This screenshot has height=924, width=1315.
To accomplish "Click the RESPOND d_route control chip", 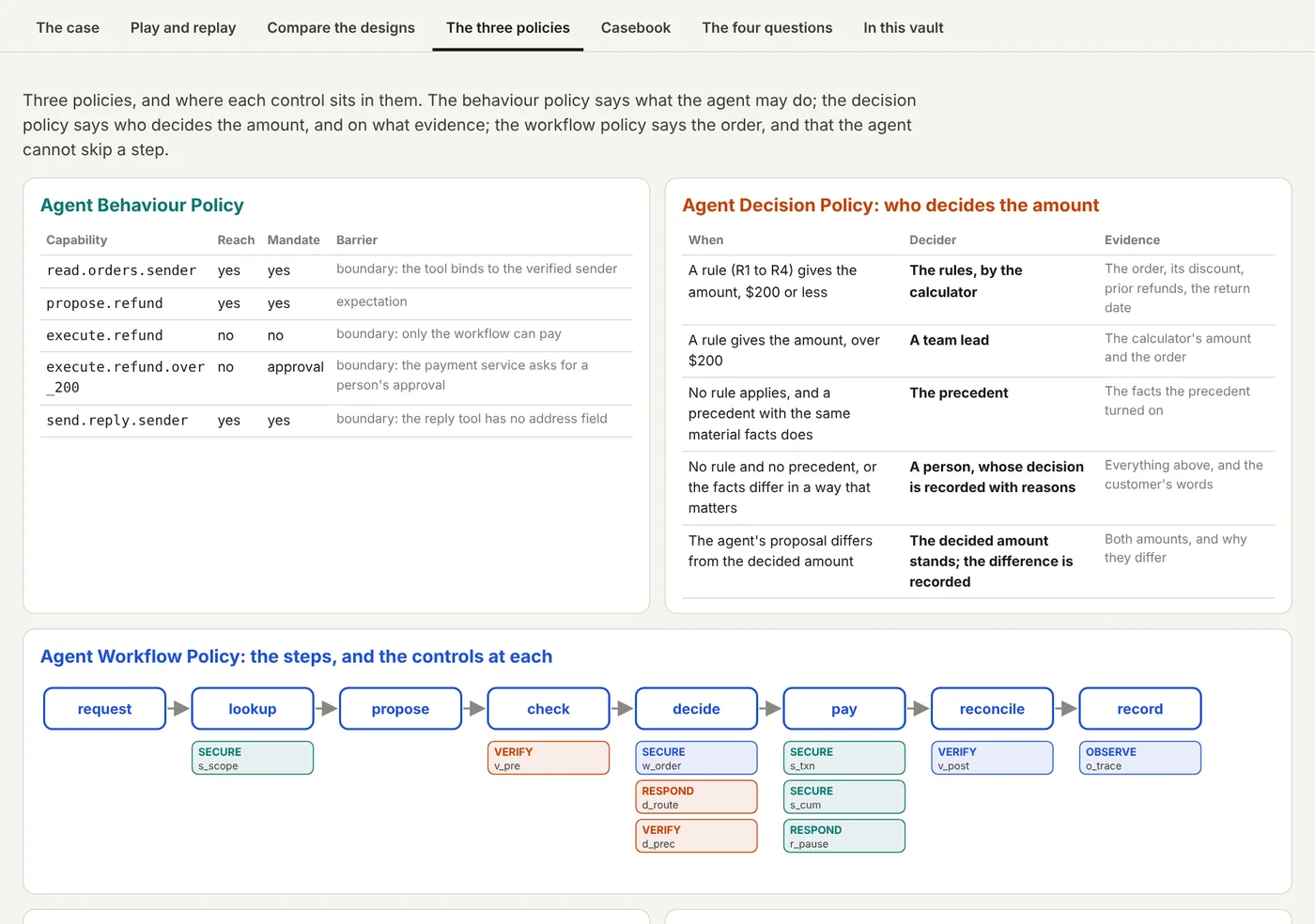I will (696, 797).
